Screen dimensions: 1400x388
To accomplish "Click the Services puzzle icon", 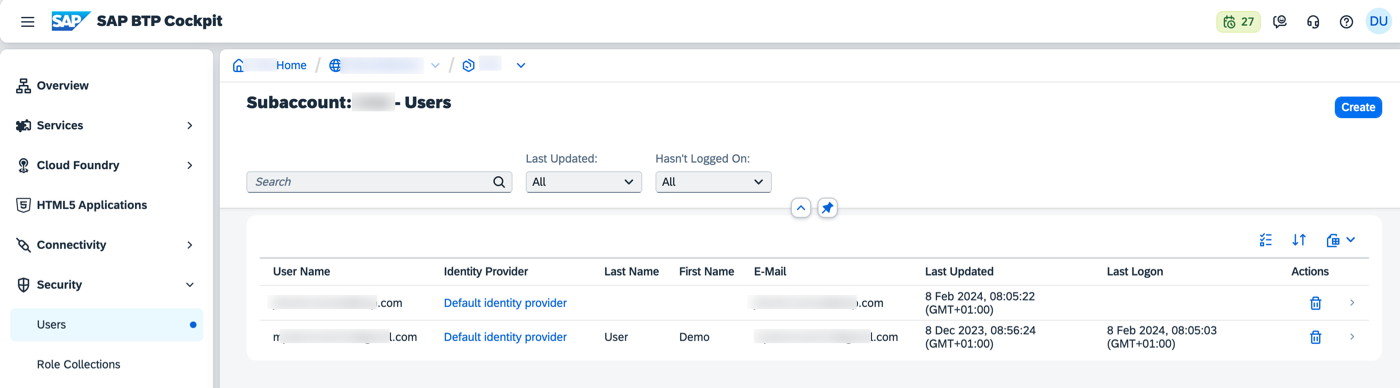I will pos(23,126).
